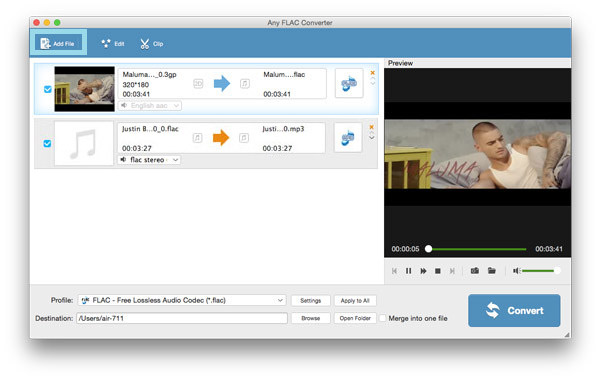Open the snapshot folder icon
Image resolution: width=600 pixels, height=380 pixels.
click(492, 271)
